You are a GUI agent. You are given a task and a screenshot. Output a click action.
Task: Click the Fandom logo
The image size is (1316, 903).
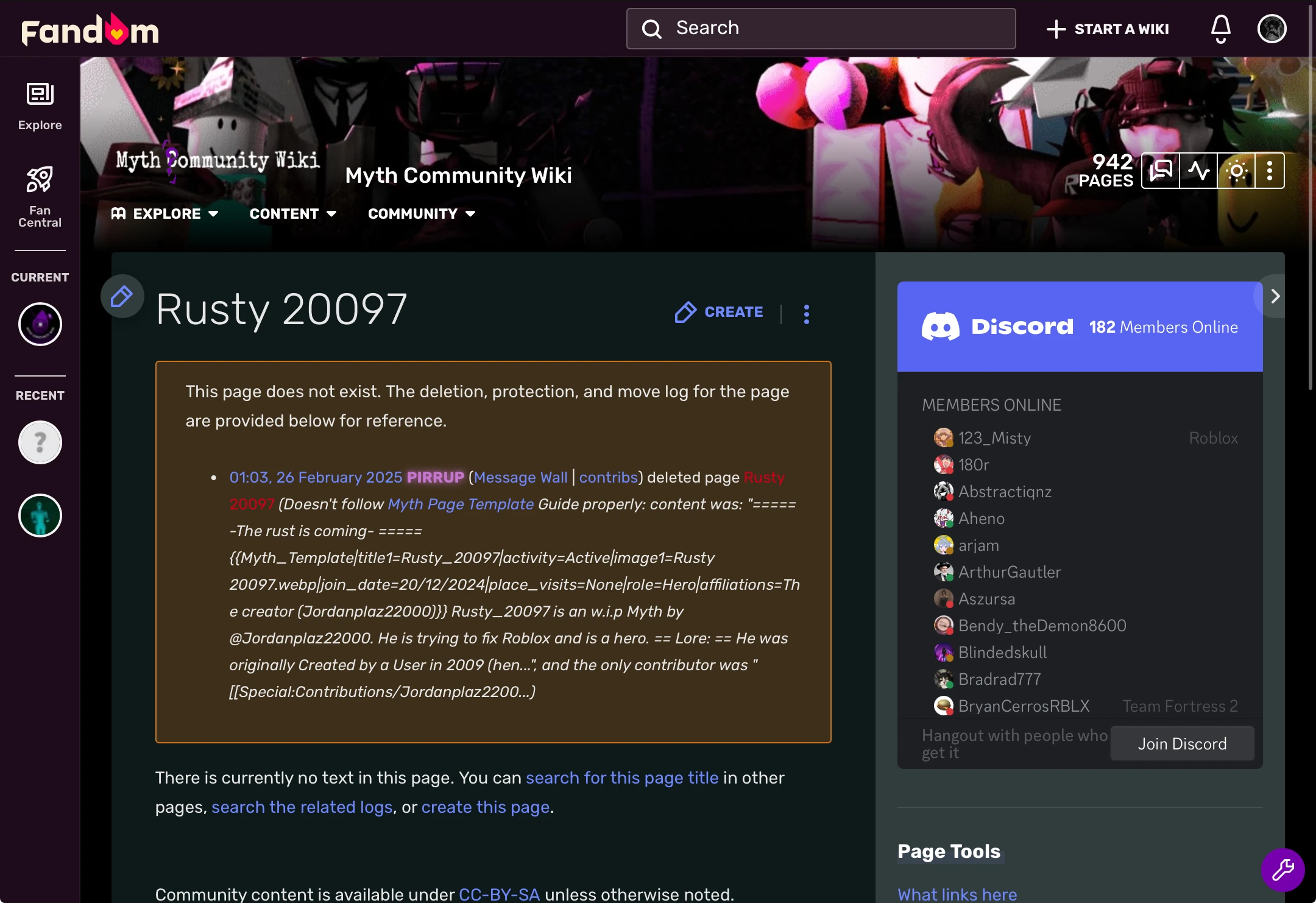click(90, 29)
